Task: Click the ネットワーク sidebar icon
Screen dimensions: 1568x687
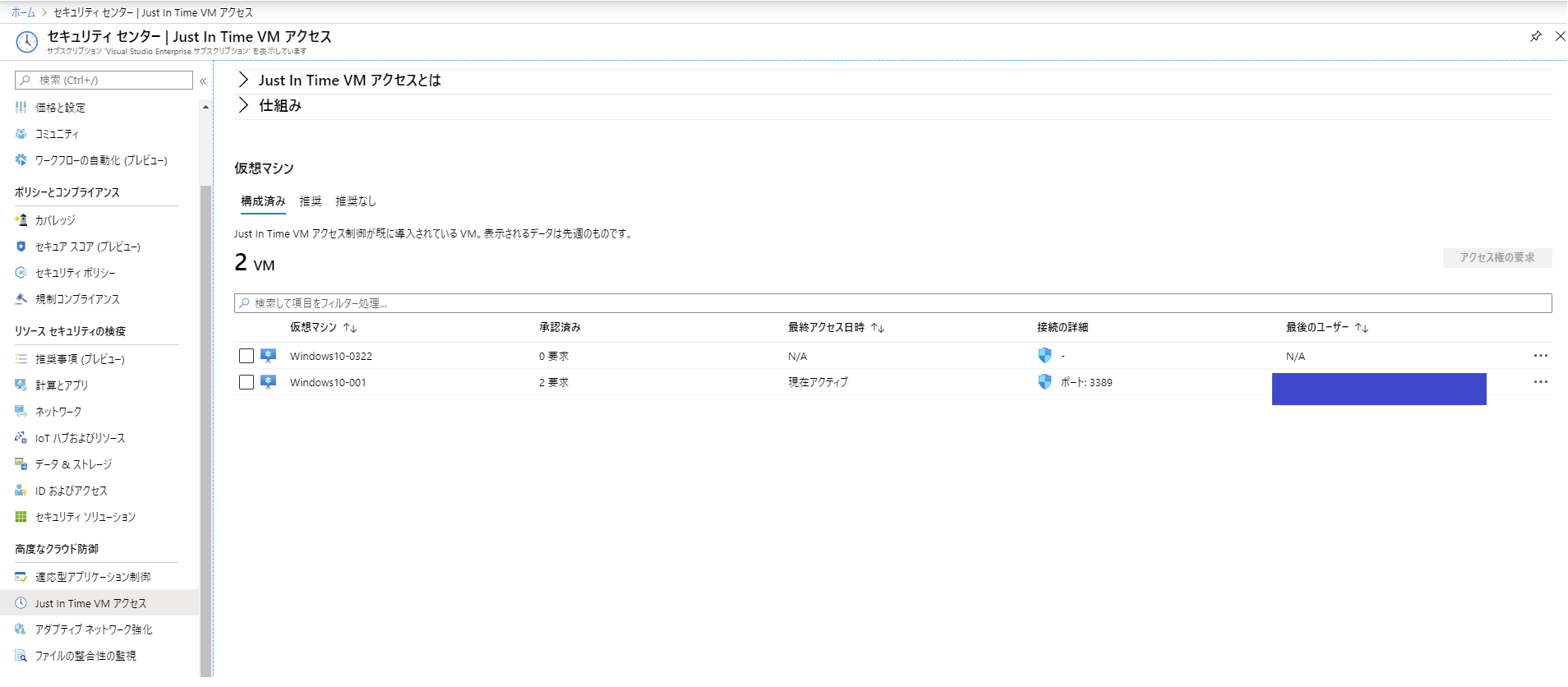Action: pyautogui.click(x=21, y=411)
